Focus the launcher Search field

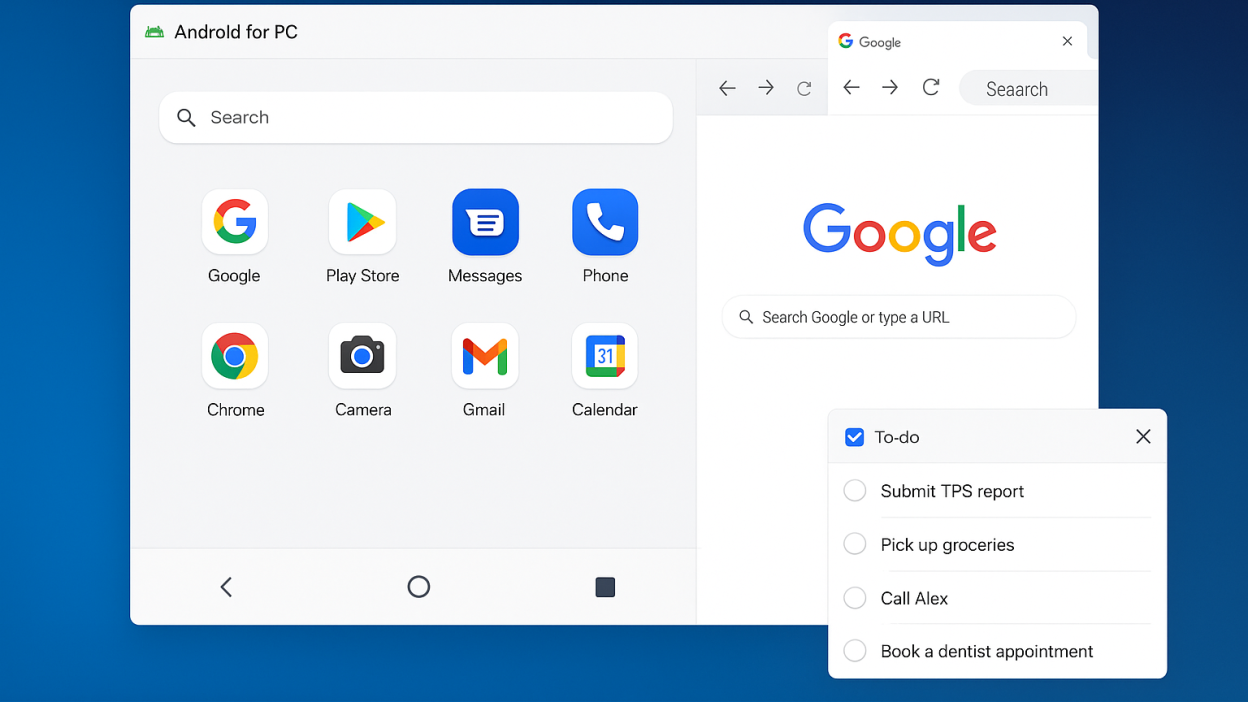click(416, 118)
